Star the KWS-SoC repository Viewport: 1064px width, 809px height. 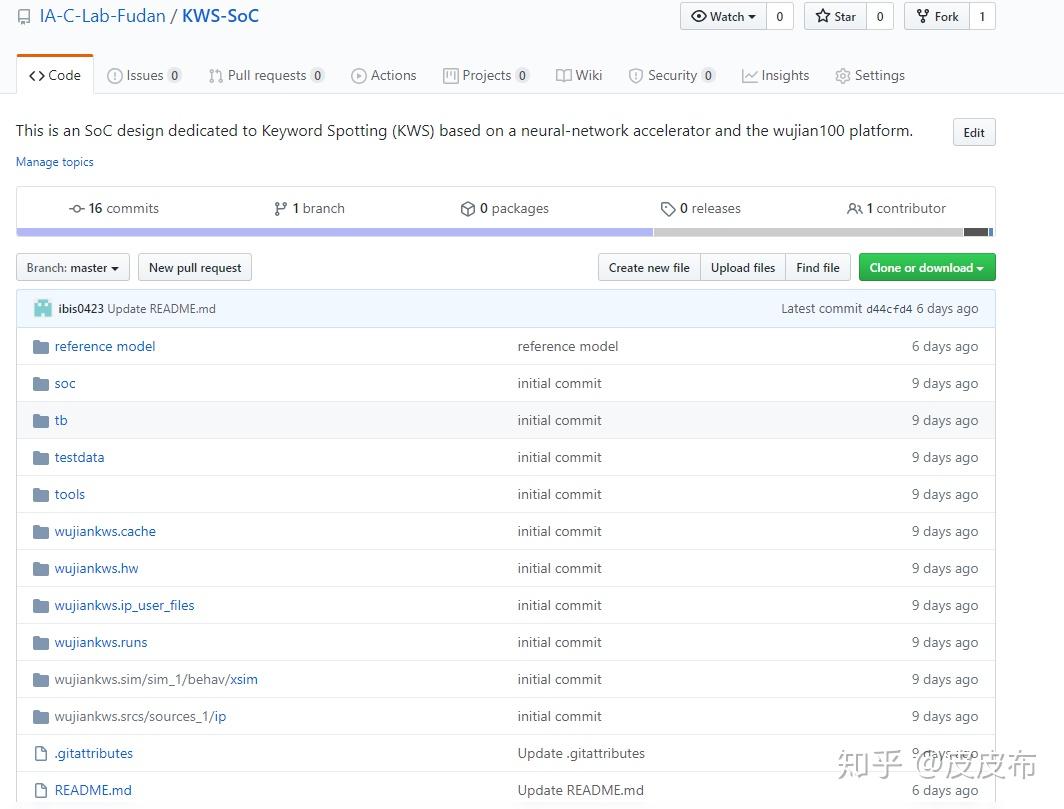[x=836, y=16]
